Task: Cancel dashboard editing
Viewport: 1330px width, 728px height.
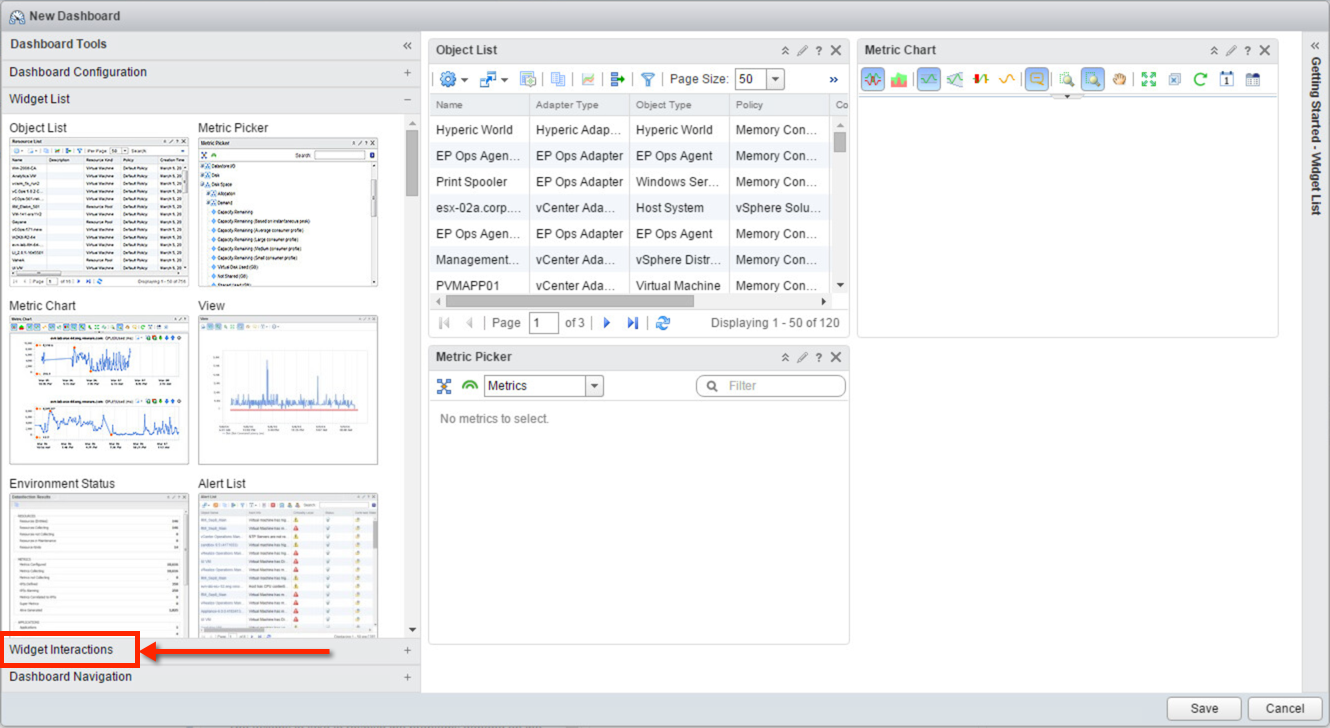Action: tap(1283, 708)
